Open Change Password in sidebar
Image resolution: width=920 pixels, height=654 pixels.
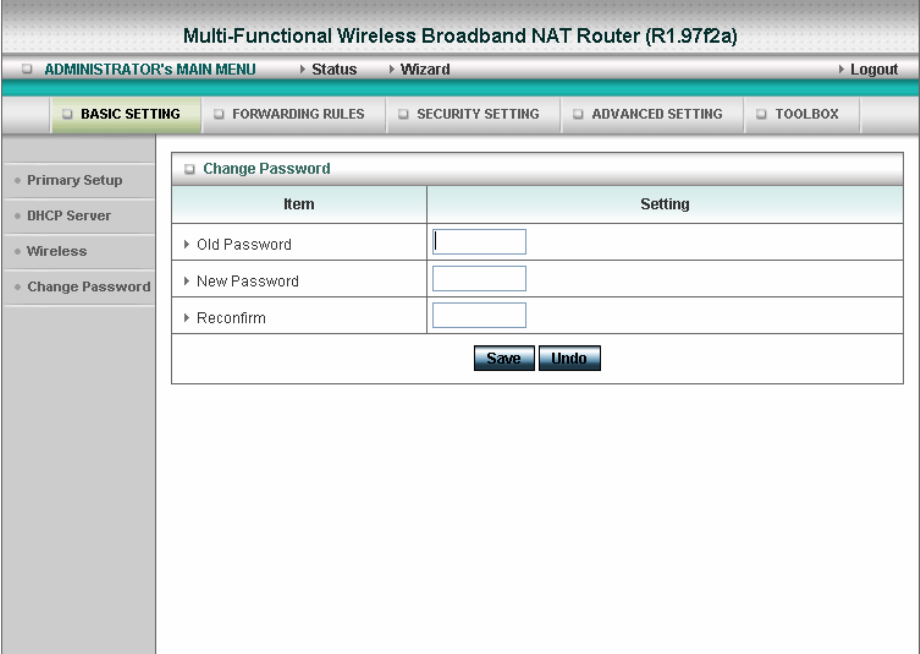pos(89,287)
